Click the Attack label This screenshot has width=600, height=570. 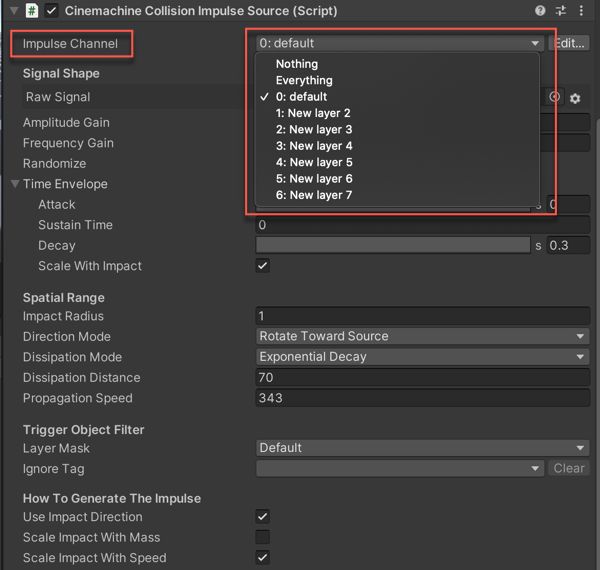point(57,205)
